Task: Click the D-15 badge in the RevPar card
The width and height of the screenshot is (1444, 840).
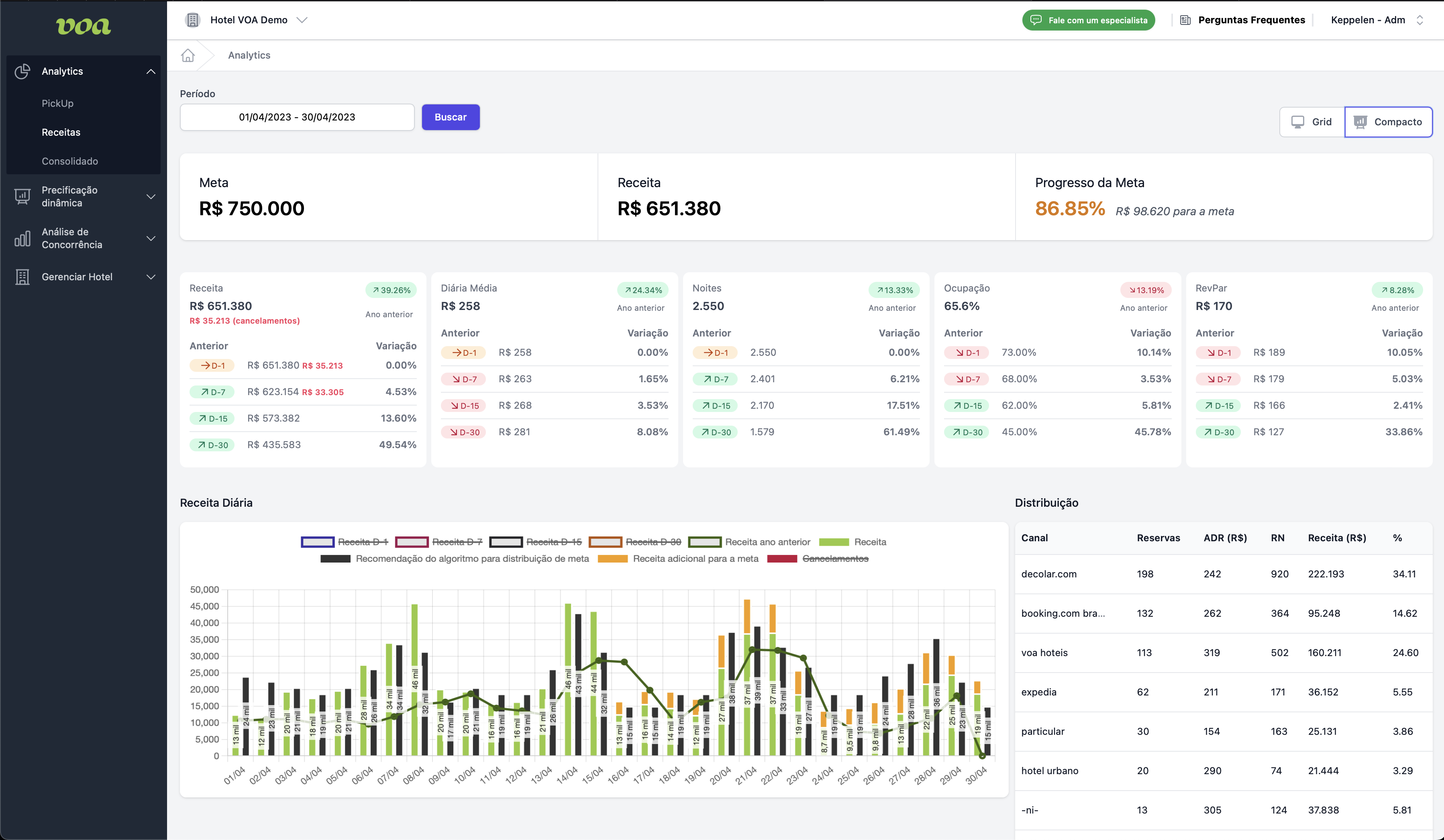Action: click(x=1218, y=406)
